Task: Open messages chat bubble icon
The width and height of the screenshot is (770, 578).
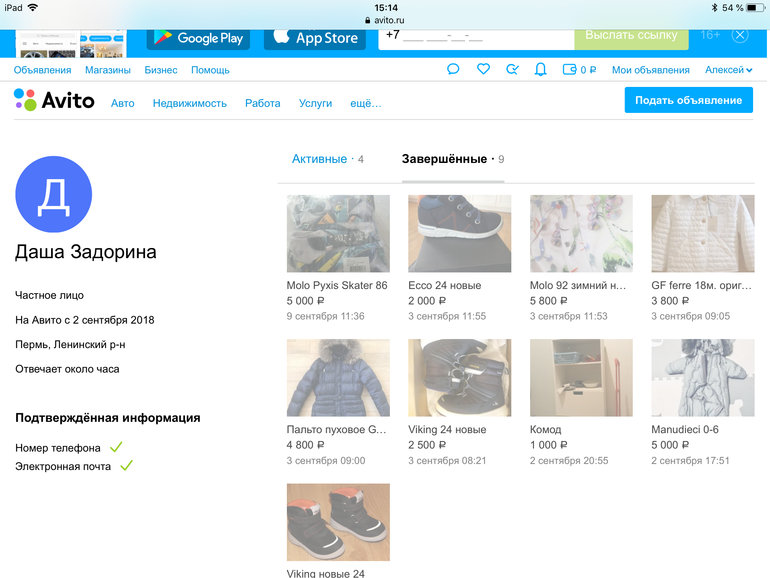Action: click(x=453, y=70)
